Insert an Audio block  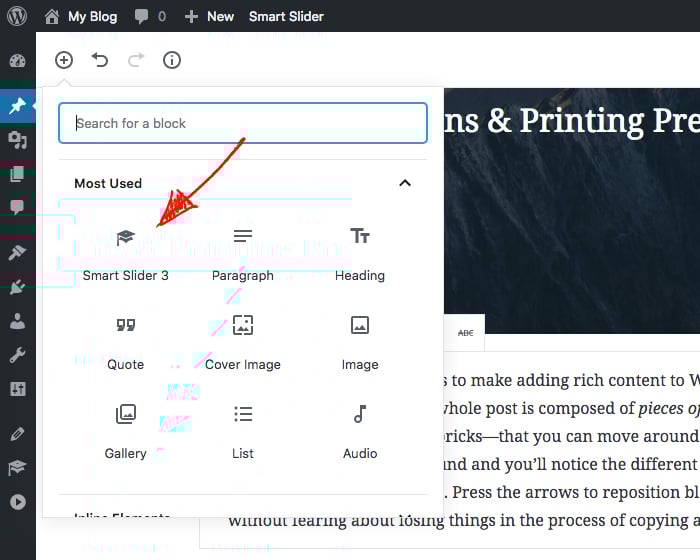tap(360, 432)
